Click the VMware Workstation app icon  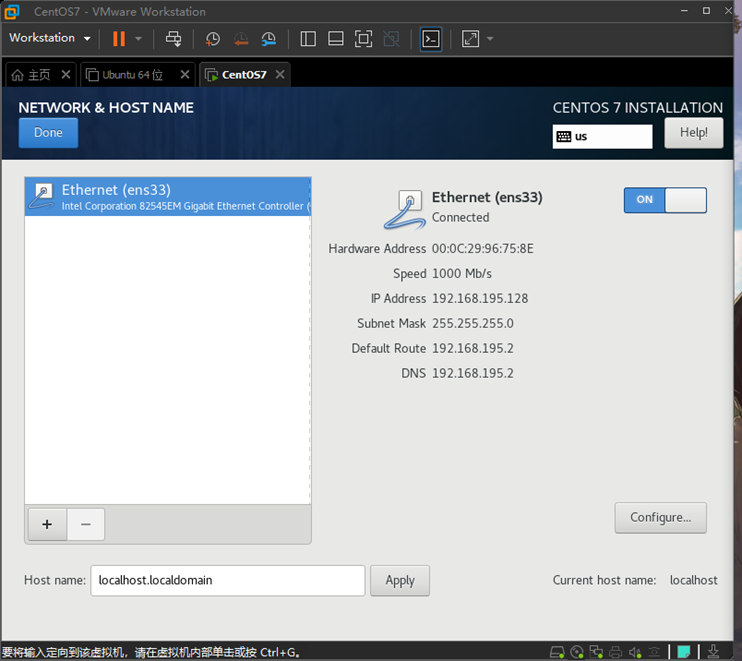pyautogui.click(x=12, y=12)
